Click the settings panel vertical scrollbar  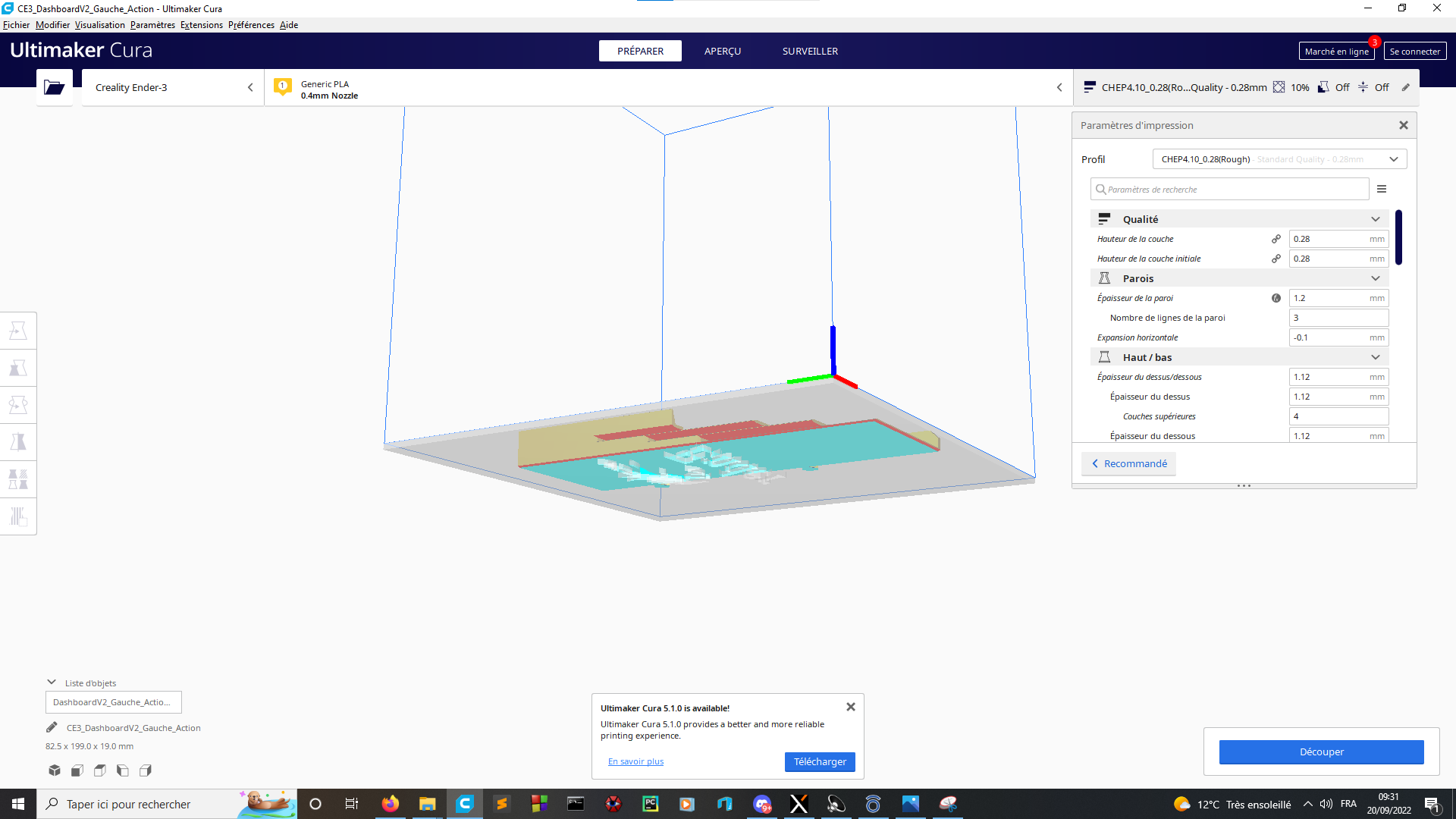point(1398,237)
